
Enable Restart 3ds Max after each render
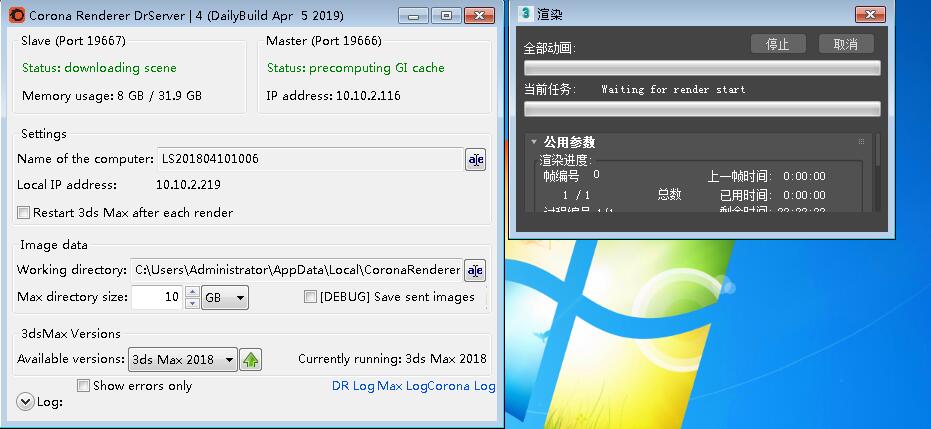click(x=23, y=212)
